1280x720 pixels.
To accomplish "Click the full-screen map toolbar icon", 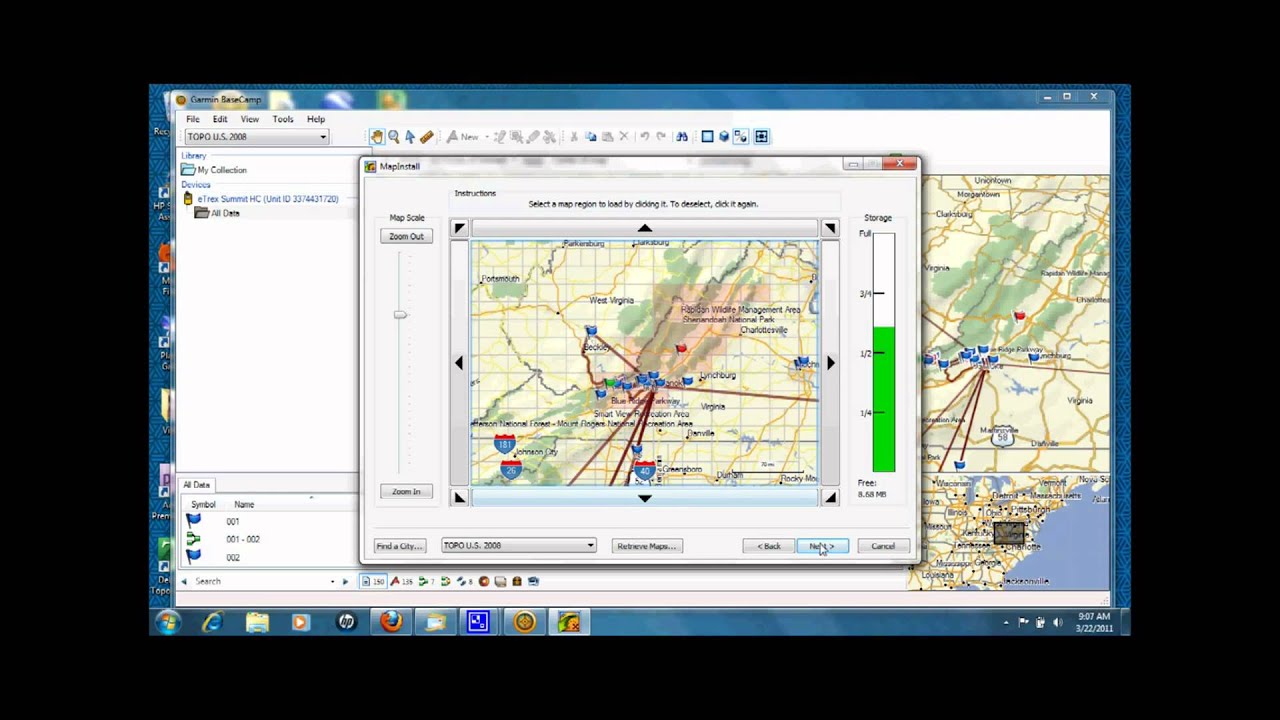I will [x=761, y=137].
